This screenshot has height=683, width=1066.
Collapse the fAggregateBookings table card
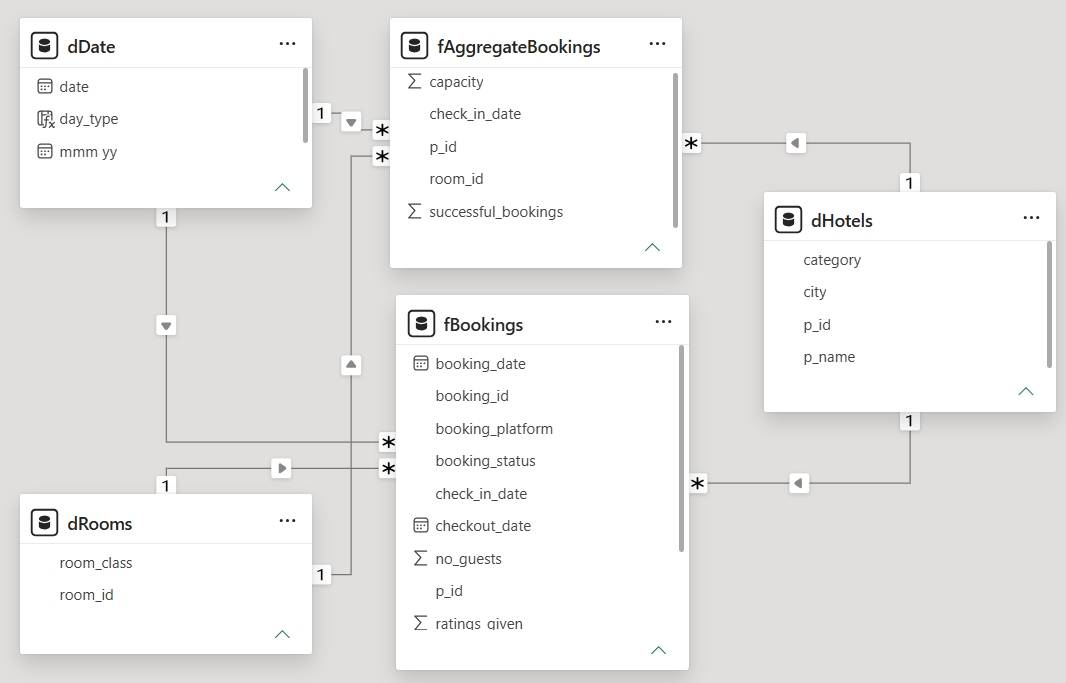(652, 247)
